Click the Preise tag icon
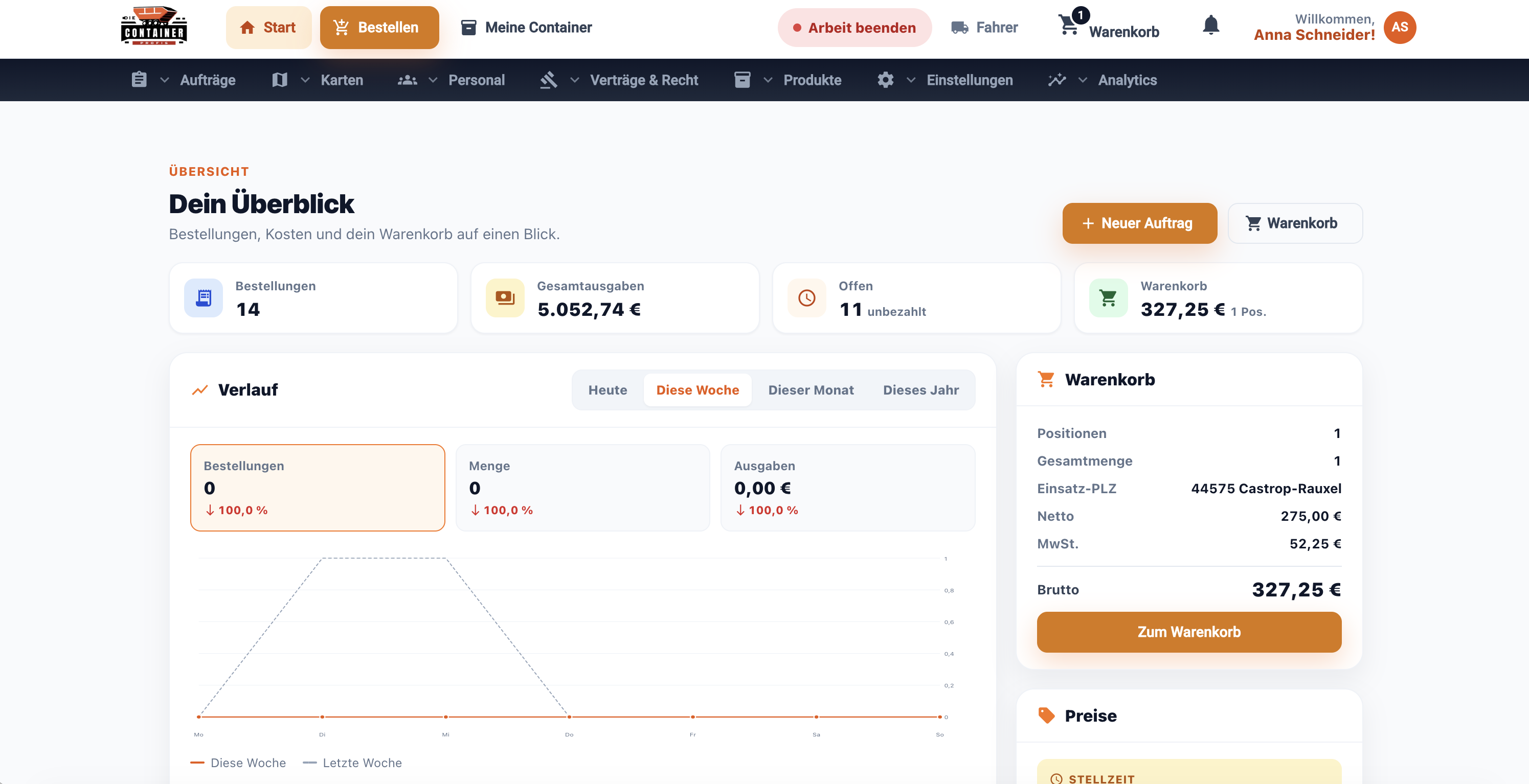 pyautogui.click(x=1046, y=715)
